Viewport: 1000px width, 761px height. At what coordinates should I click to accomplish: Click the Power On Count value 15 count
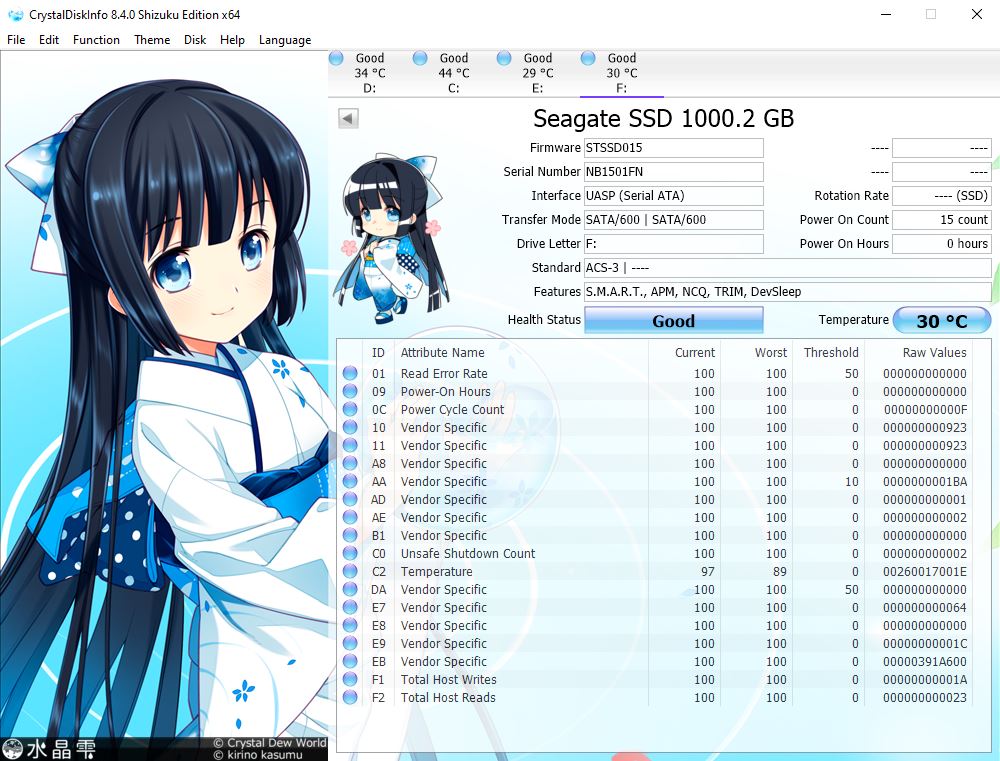[941, 219]
